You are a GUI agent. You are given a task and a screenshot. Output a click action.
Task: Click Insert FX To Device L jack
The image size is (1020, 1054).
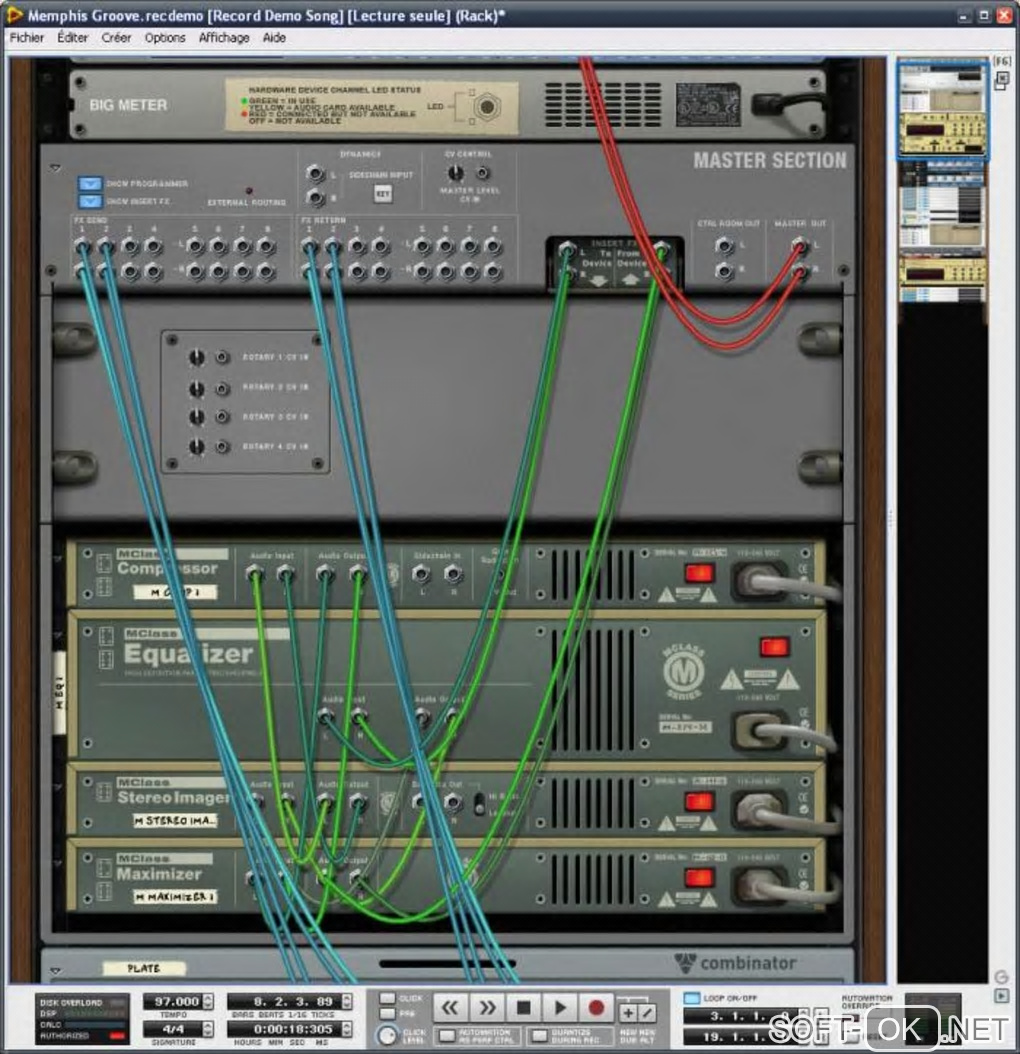pos(567,251)
